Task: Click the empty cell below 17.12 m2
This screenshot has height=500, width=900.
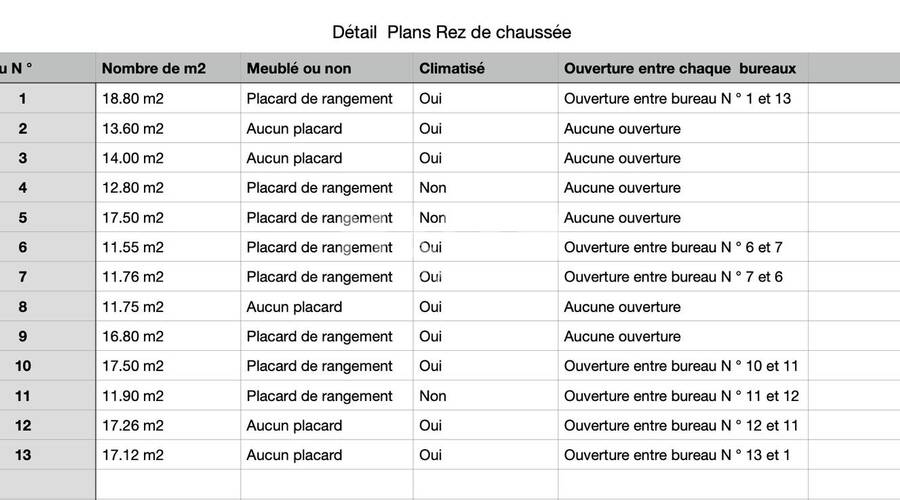Action: (x=167, y=484)
